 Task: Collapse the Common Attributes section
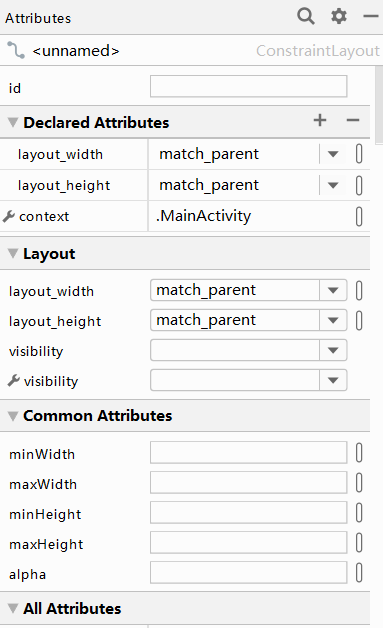(x=13, y=416)
